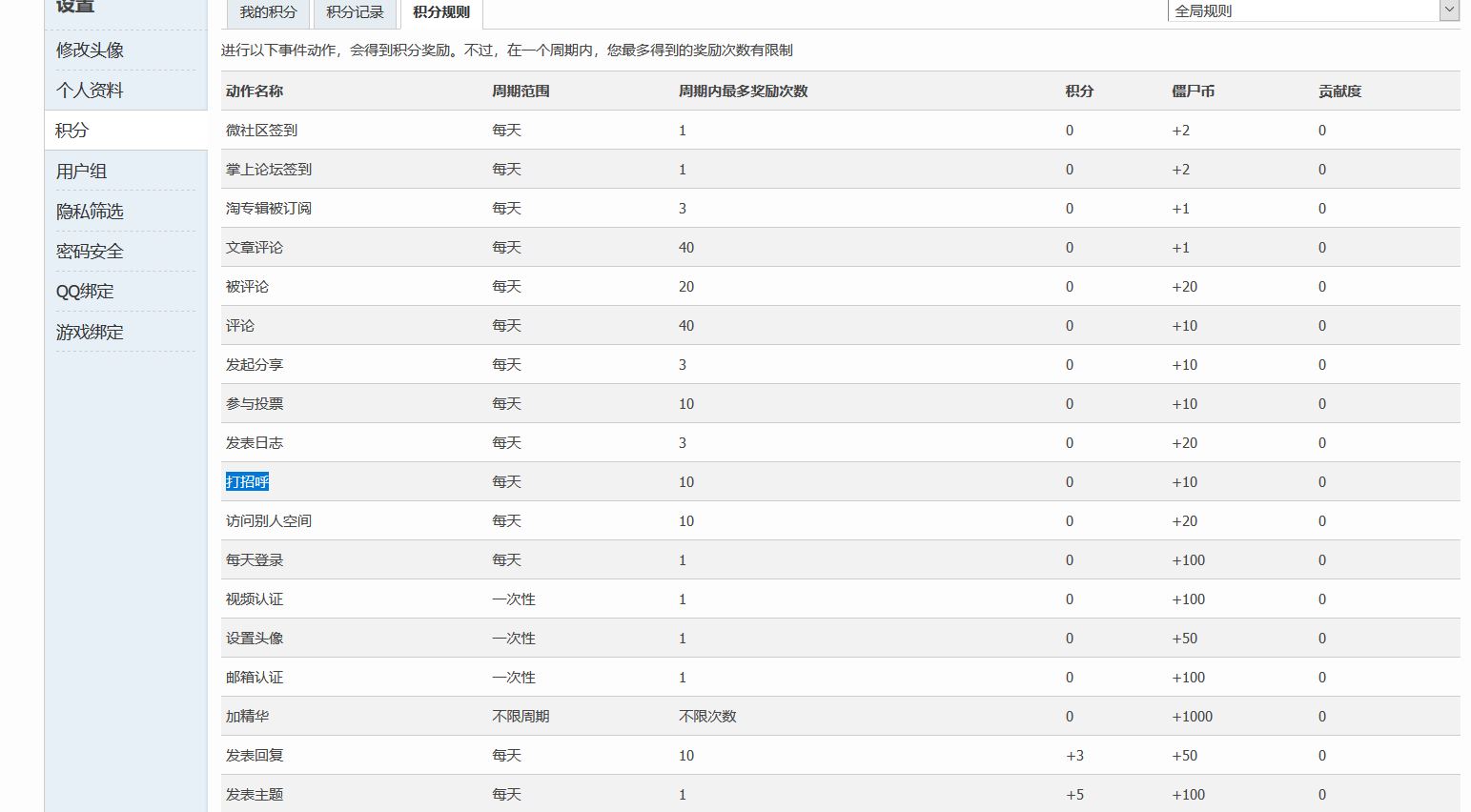Click the 僵尸币 column header

coord(1193,91)
